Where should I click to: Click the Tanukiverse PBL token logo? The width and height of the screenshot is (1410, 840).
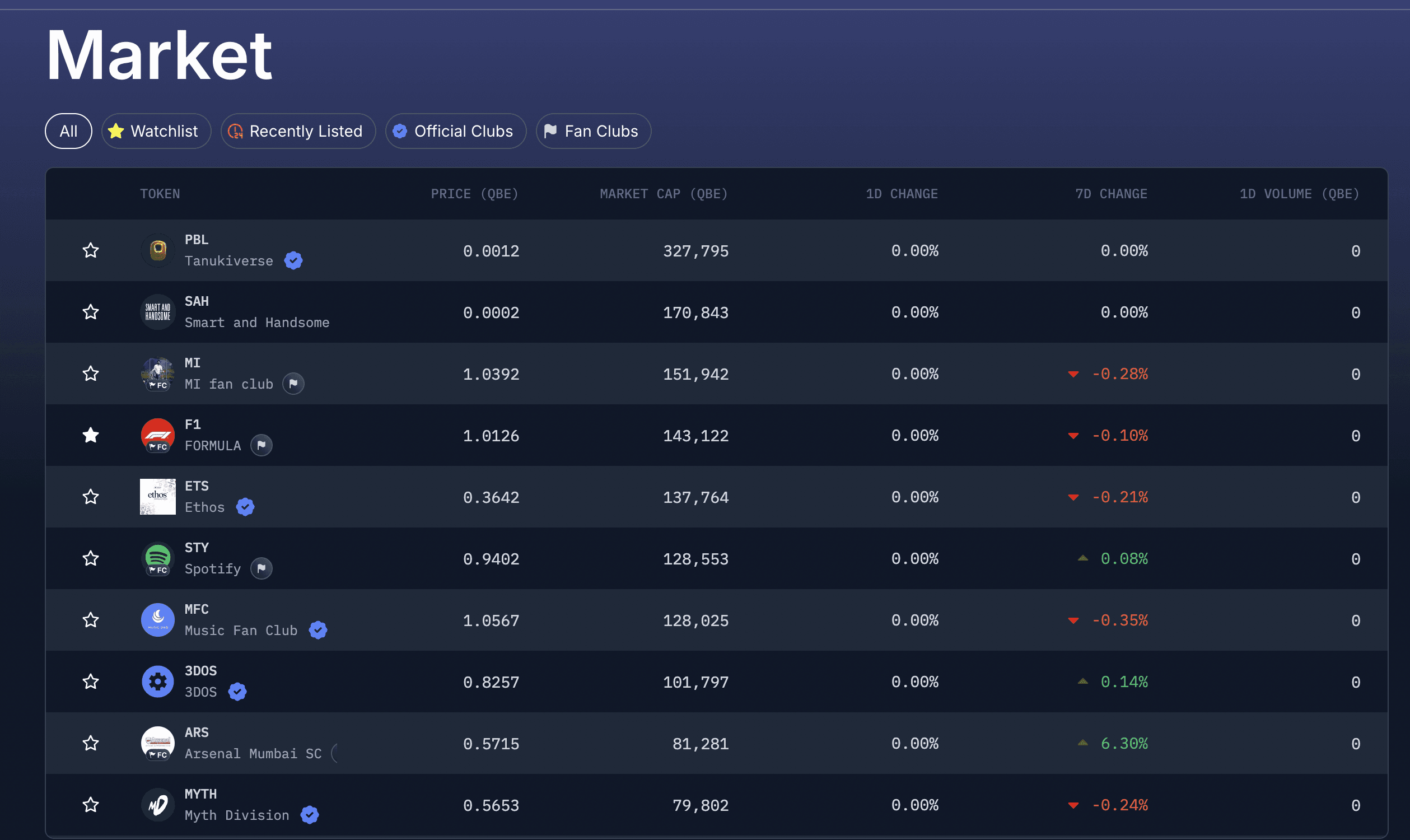click(158, 250)
